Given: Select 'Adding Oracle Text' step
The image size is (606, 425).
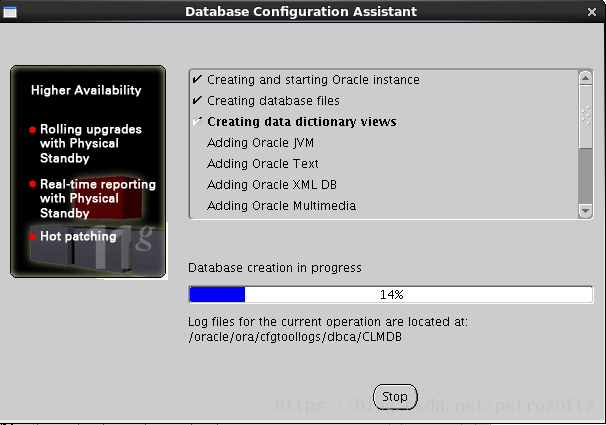Looking at the screenshot, I should pyautogui.click(x=263, y=164).
